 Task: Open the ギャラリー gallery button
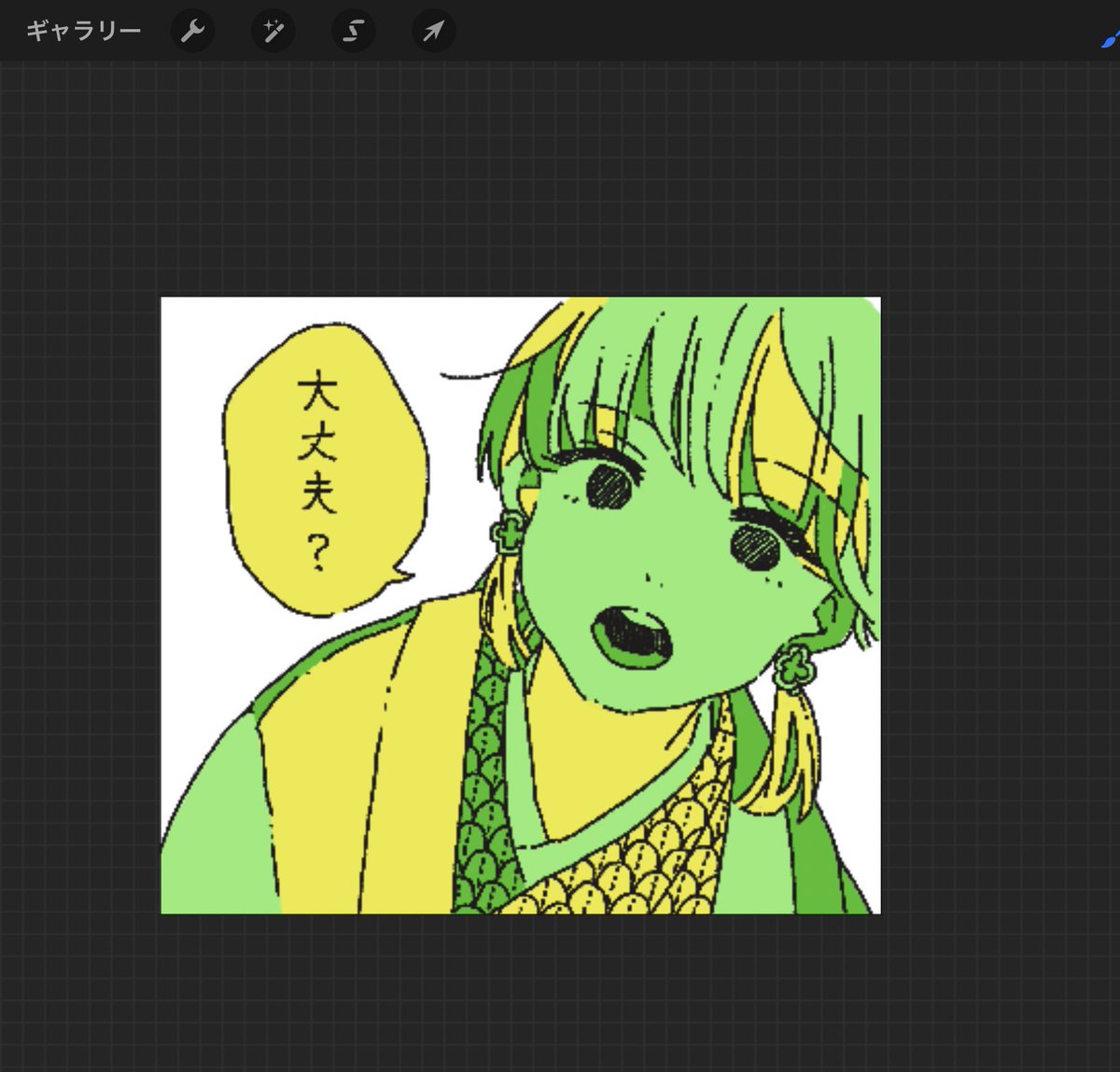click(83, 31)
